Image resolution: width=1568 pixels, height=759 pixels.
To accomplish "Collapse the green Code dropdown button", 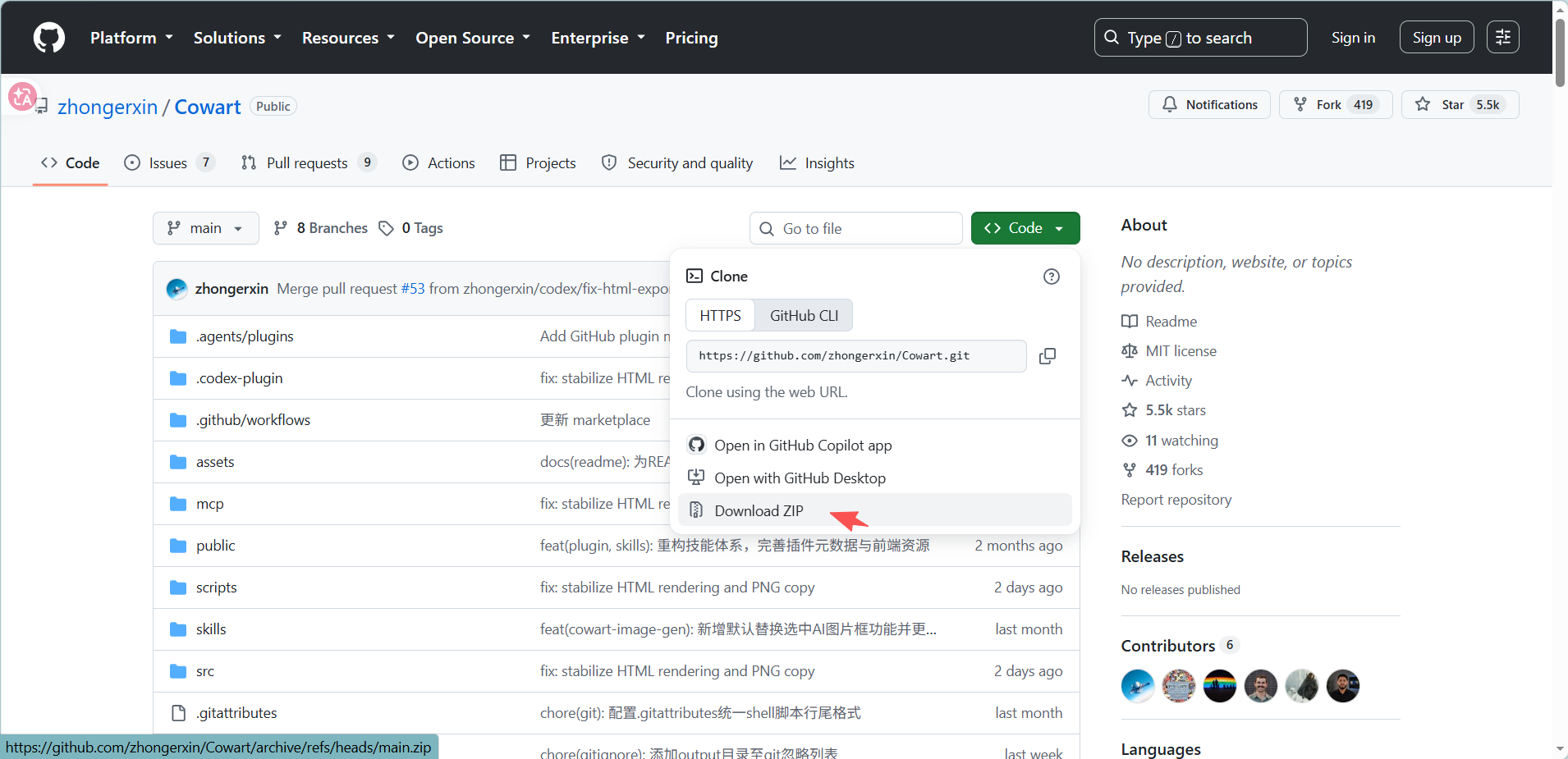I will coord(1025,228).
